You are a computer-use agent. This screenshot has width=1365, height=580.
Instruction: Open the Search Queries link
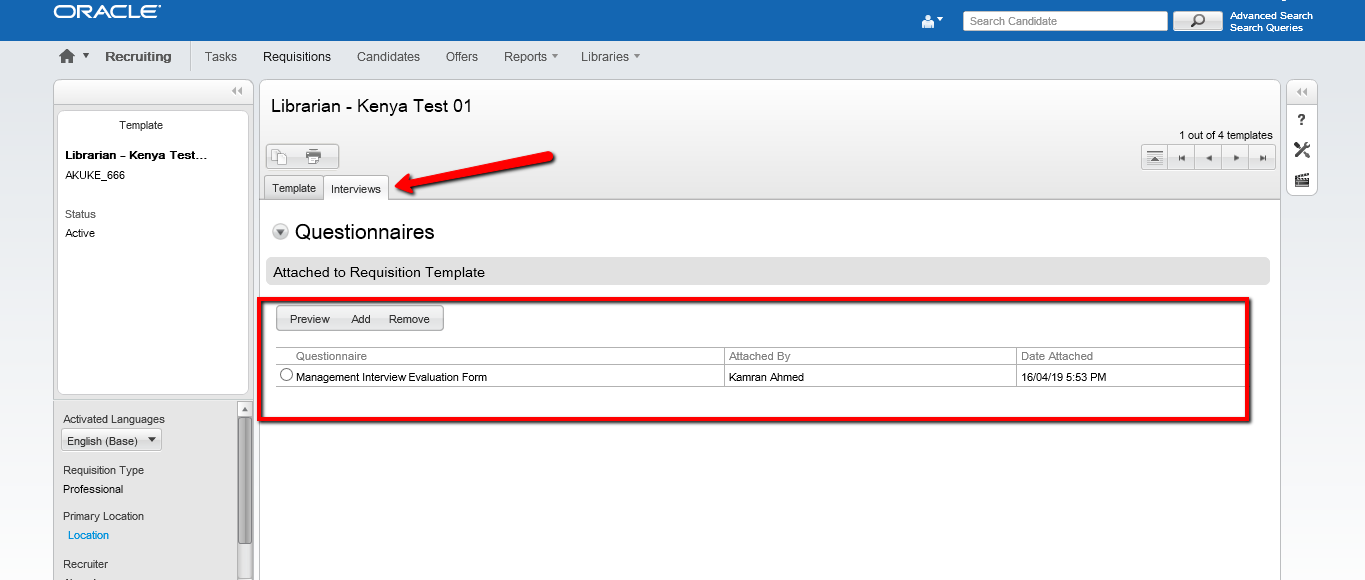pos(1266,28)
